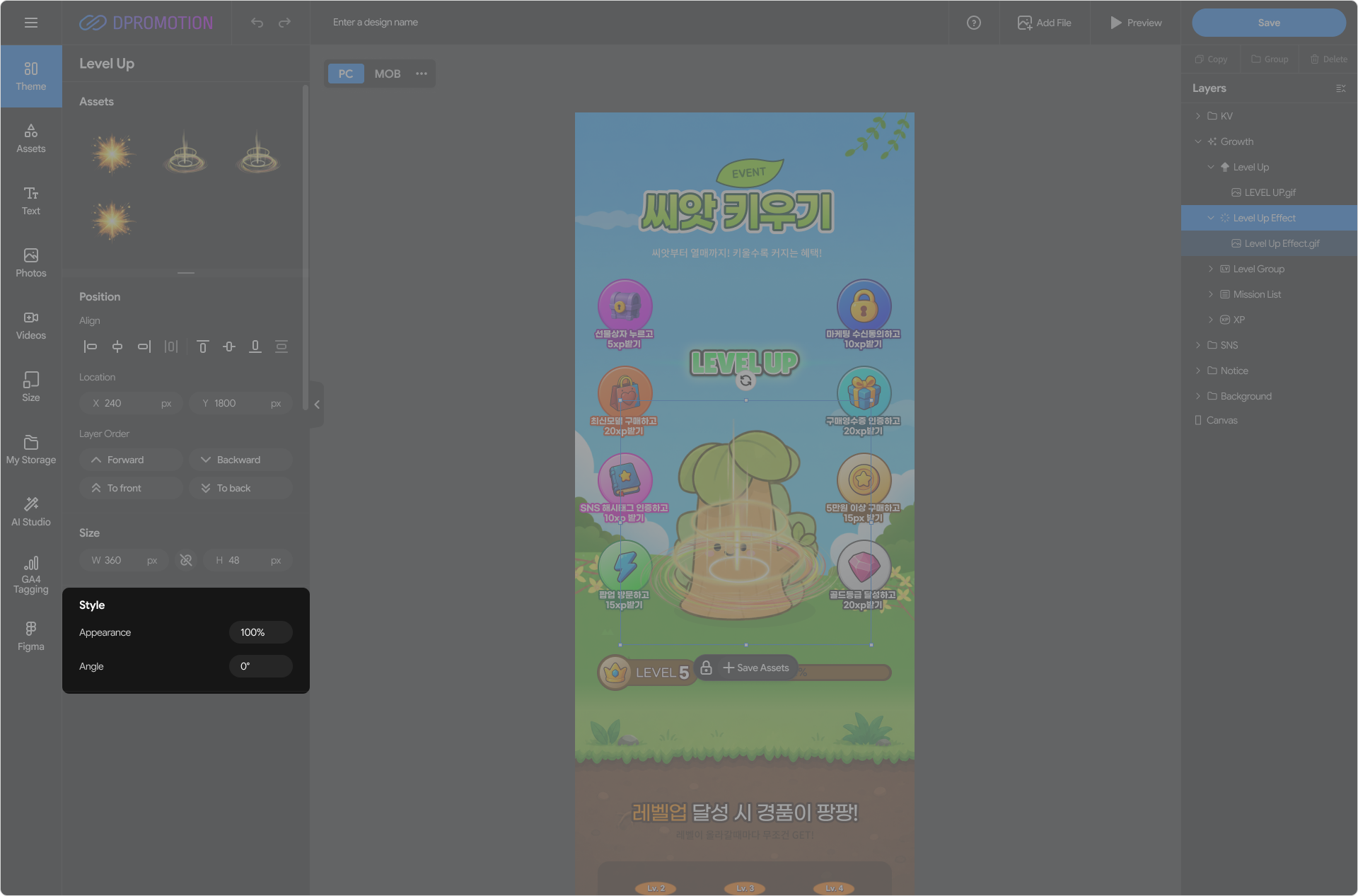Click the X location field

pyautogui.click(x=132, y=403)
